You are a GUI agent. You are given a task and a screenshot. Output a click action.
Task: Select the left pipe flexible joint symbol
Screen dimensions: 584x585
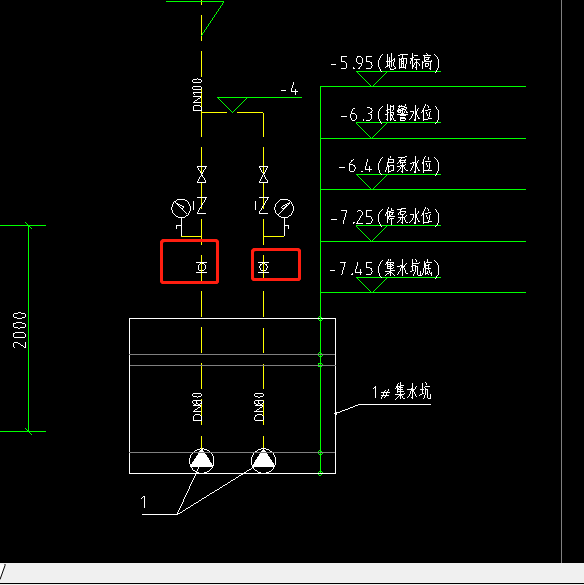point(202,267)
